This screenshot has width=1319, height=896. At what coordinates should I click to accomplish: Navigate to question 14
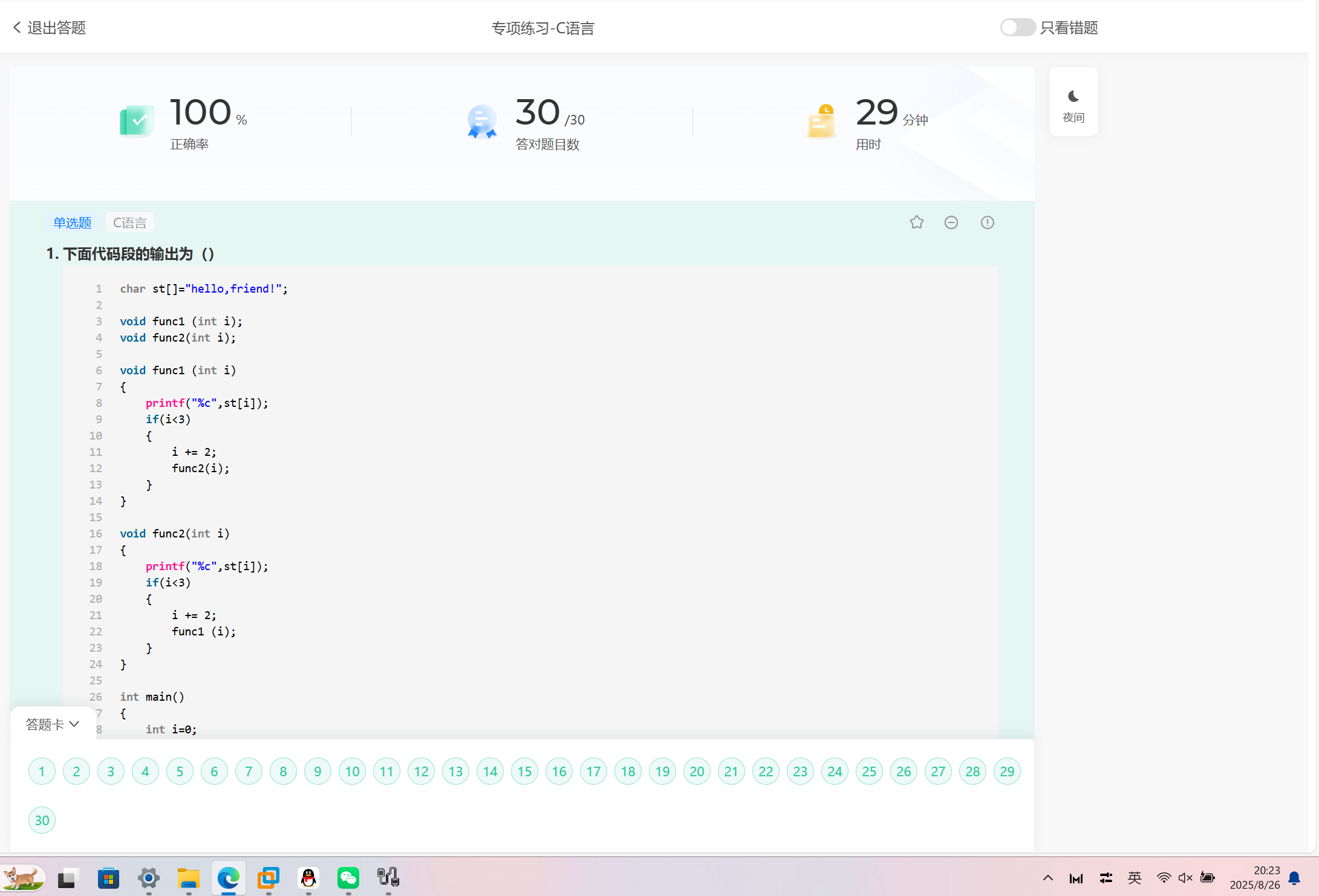(490, 771)
